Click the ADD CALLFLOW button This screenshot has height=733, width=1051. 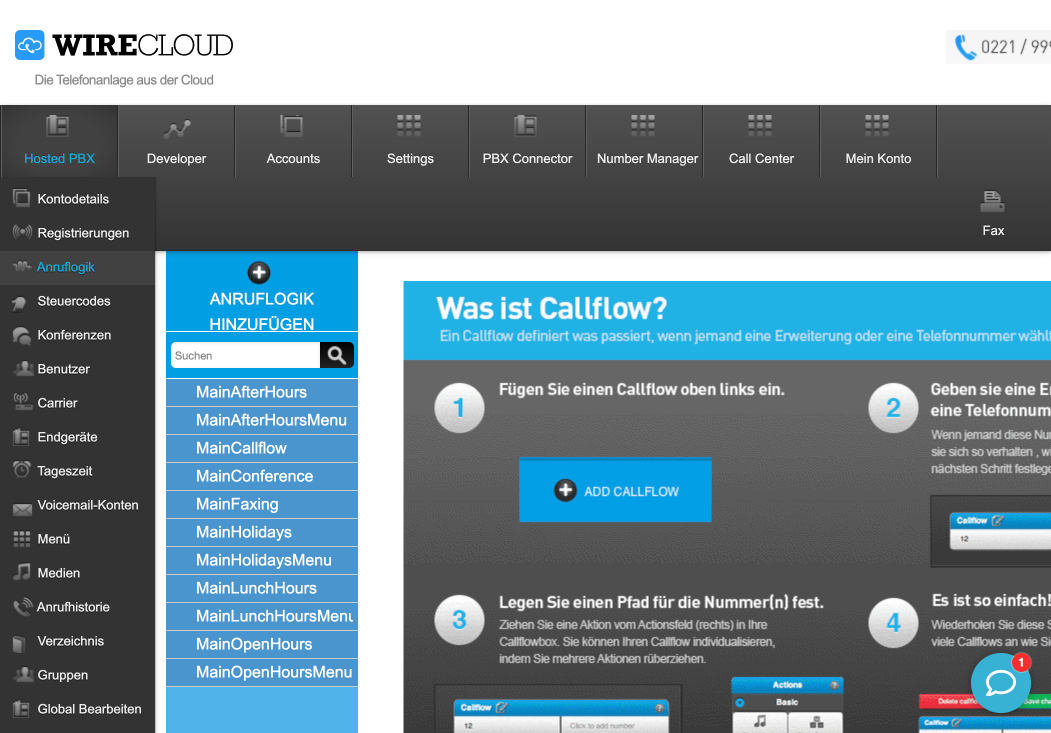615,491
